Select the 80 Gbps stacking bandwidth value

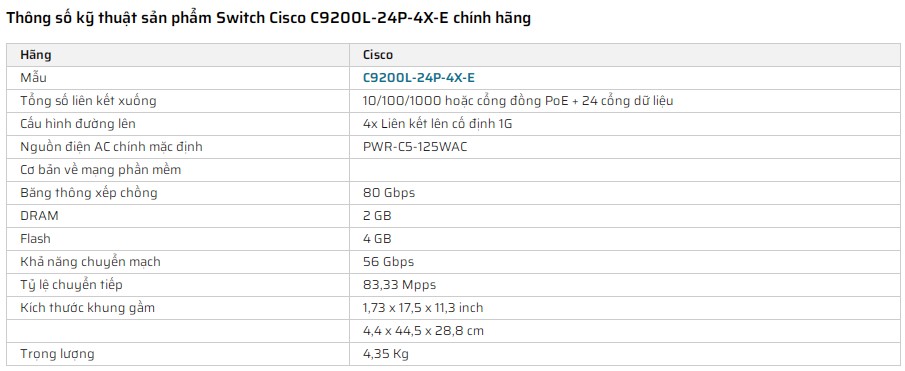coord(389,193)
